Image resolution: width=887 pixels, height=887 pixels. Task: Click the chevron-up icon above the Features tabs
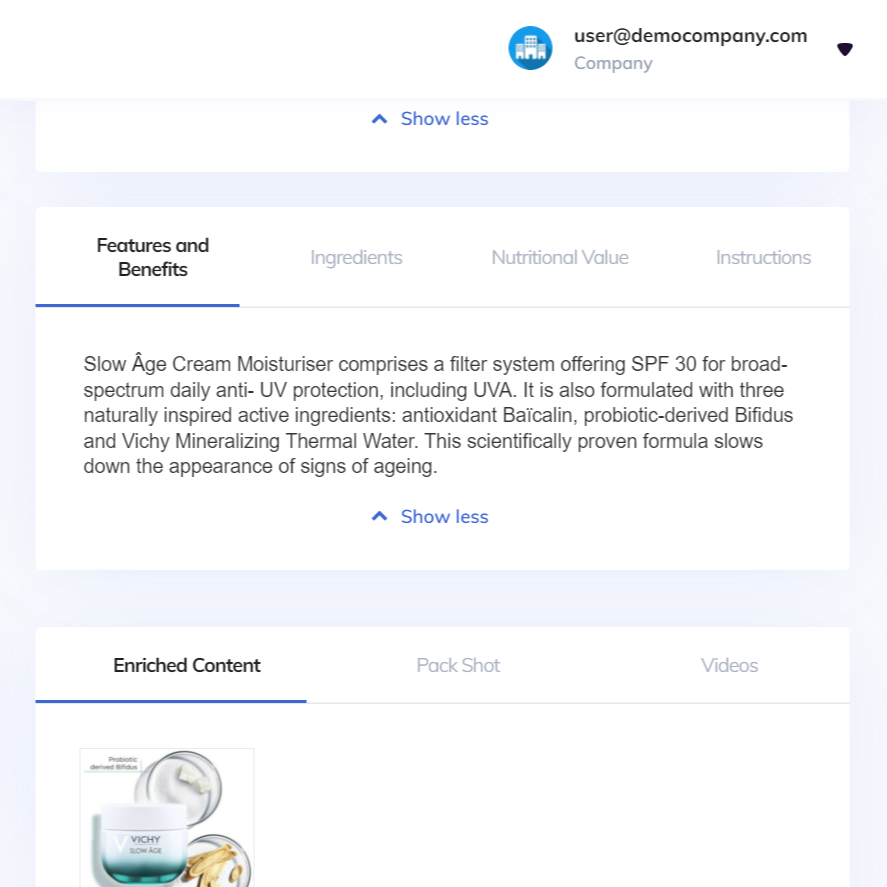click(379, 119)
